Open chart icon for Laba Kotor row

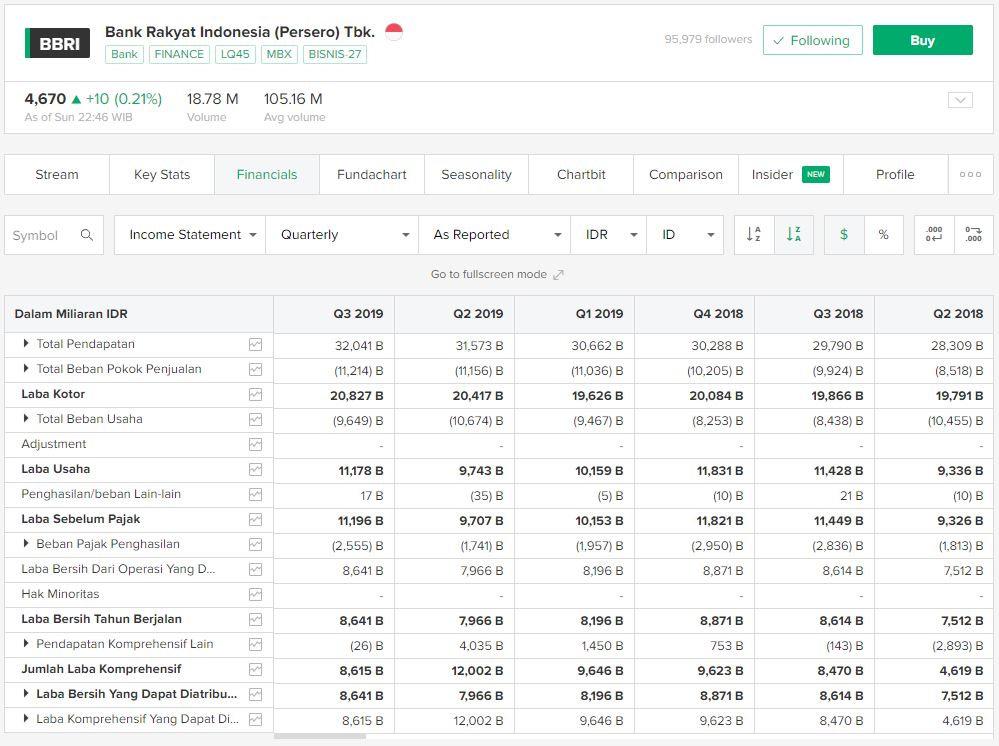[255, 395]
